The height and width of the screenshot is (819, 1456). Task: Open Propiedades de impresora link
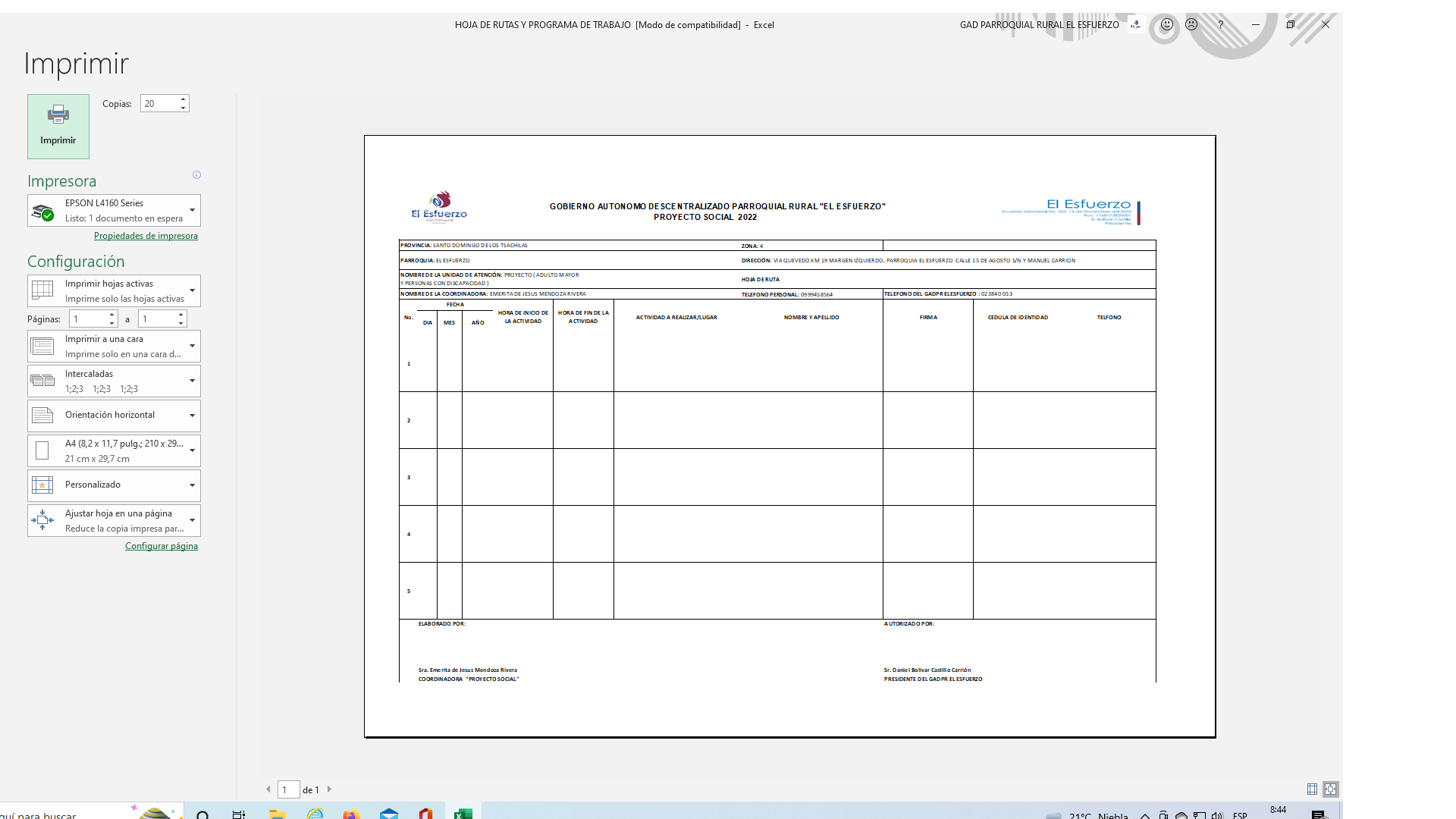[146, 236]
